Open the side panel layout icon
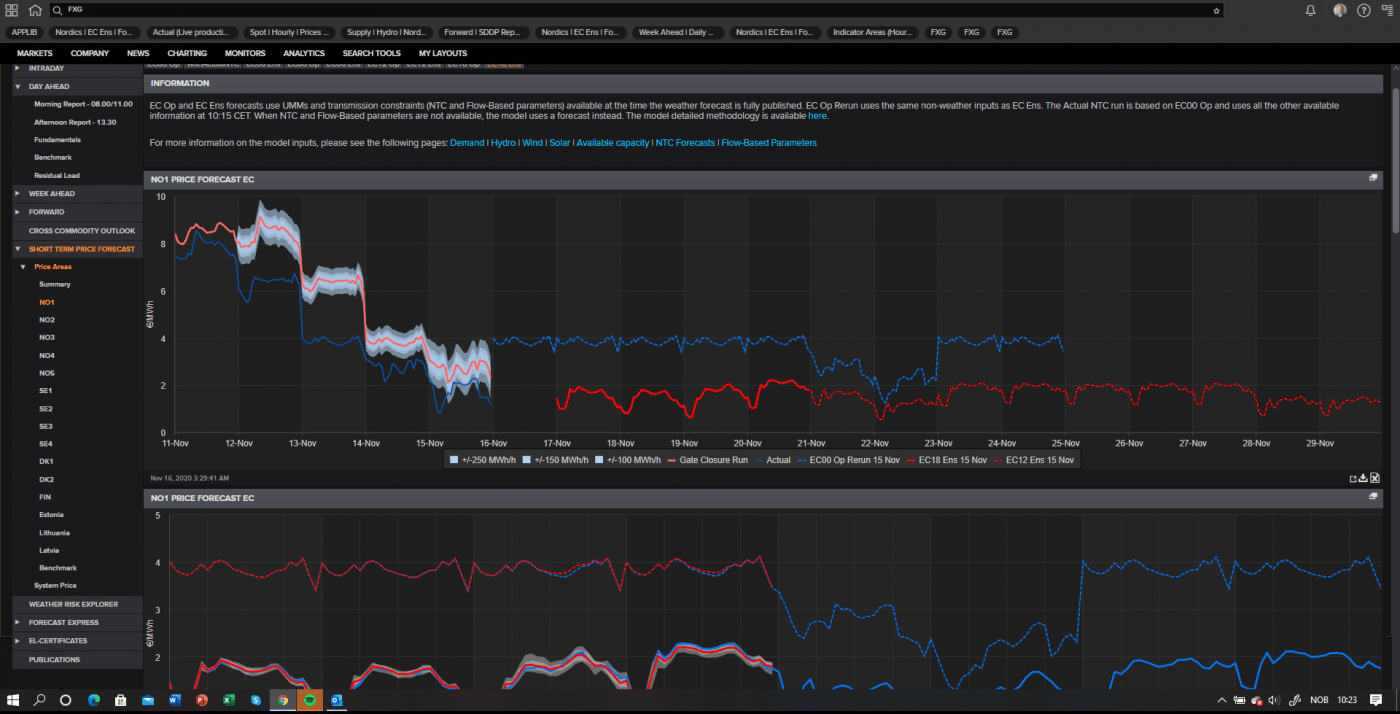The image size is (1400, 714). click(1387, 10)
